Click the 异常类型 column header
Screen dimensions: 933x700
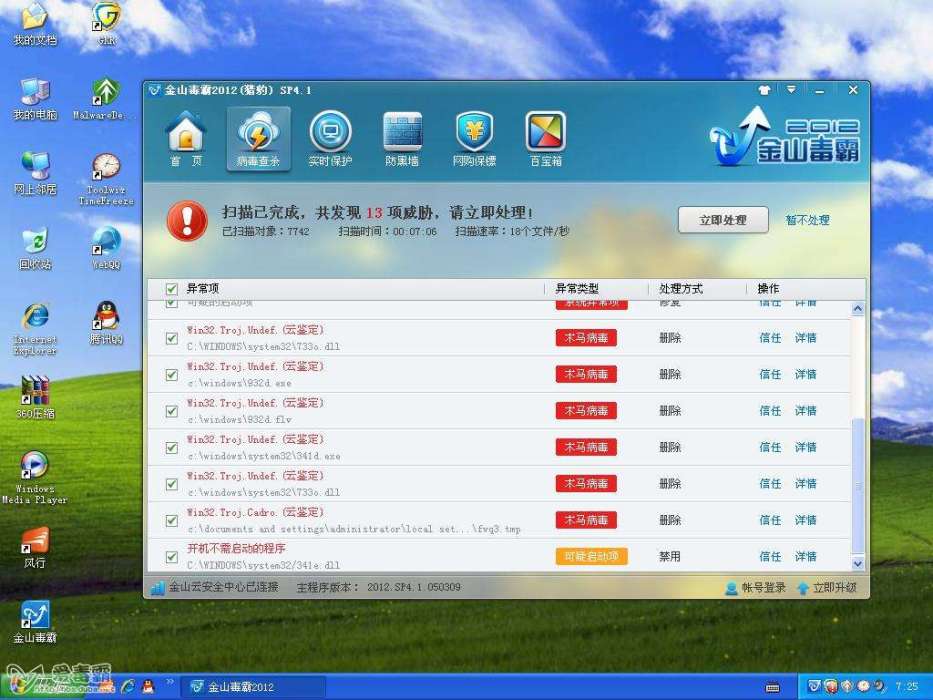click(577, 289)
